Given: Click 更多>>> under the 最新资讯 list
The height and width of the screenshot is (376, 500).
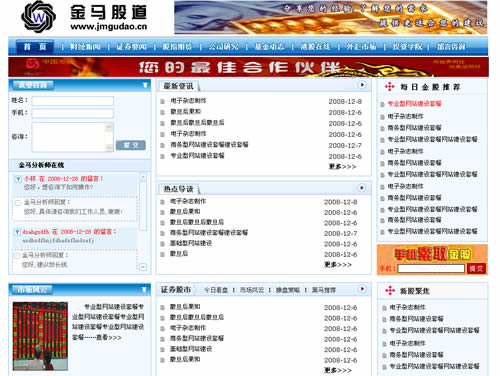Looking at the screenshot, I should pos(342,166).
